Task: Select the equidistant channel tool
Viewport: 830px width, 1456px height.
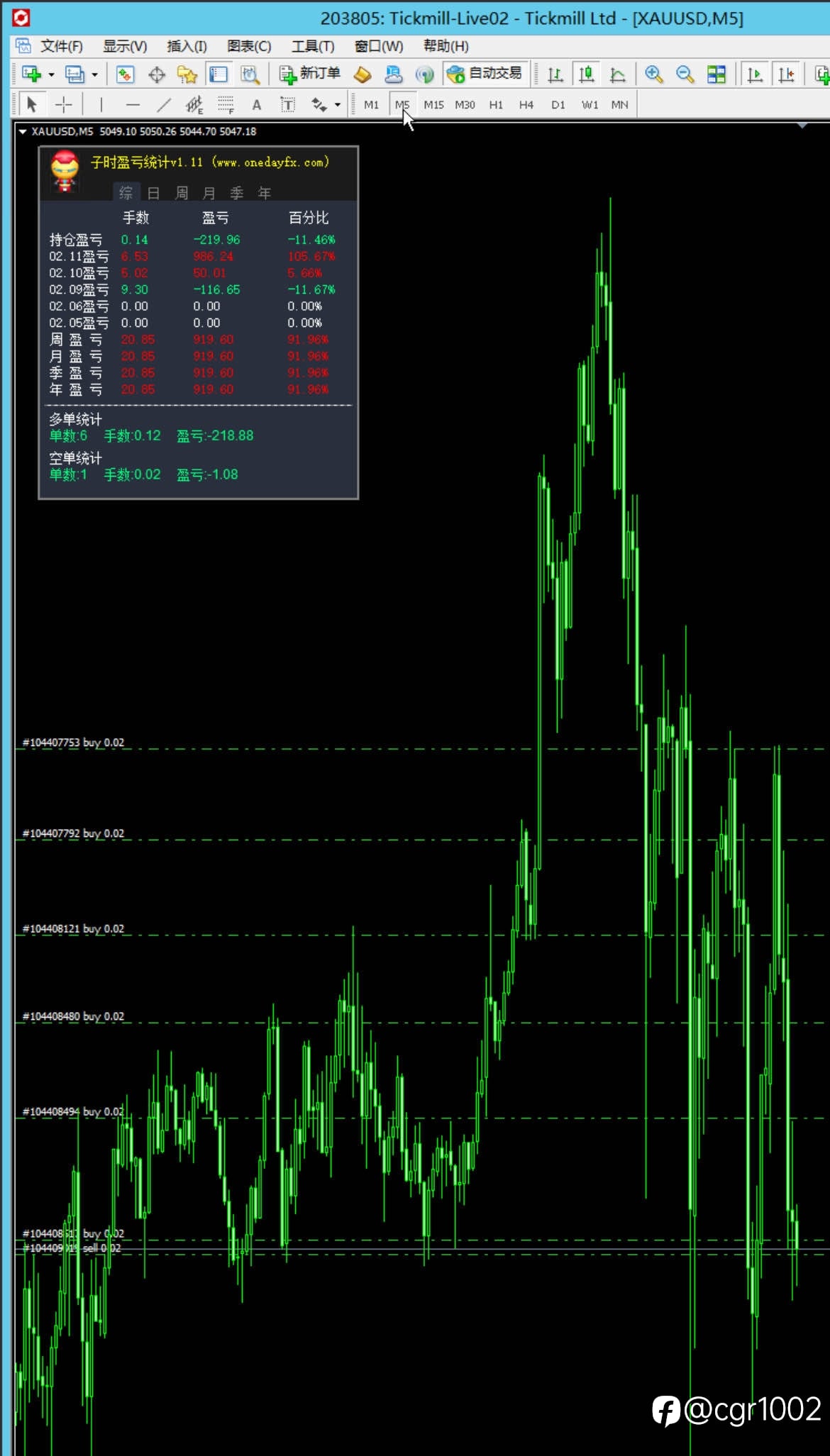Action: click(x=194, y=105)
